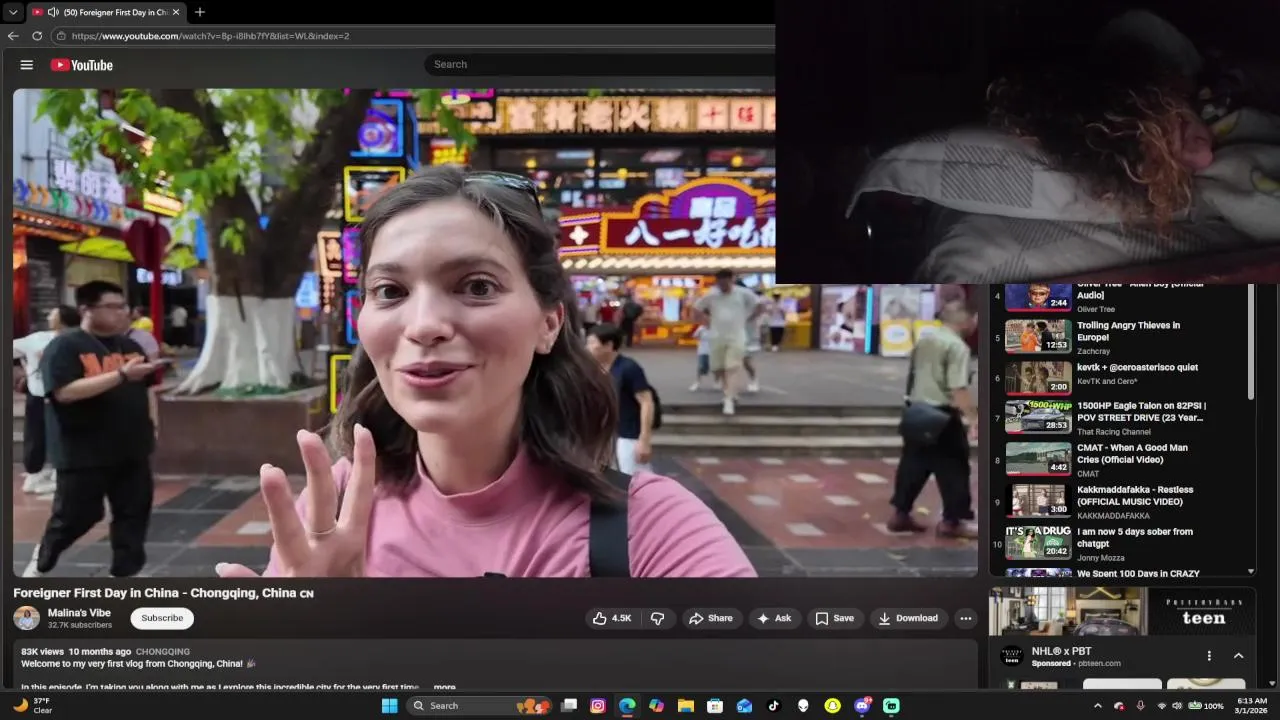Click the CHONGQING location tag

coord(162,651)
